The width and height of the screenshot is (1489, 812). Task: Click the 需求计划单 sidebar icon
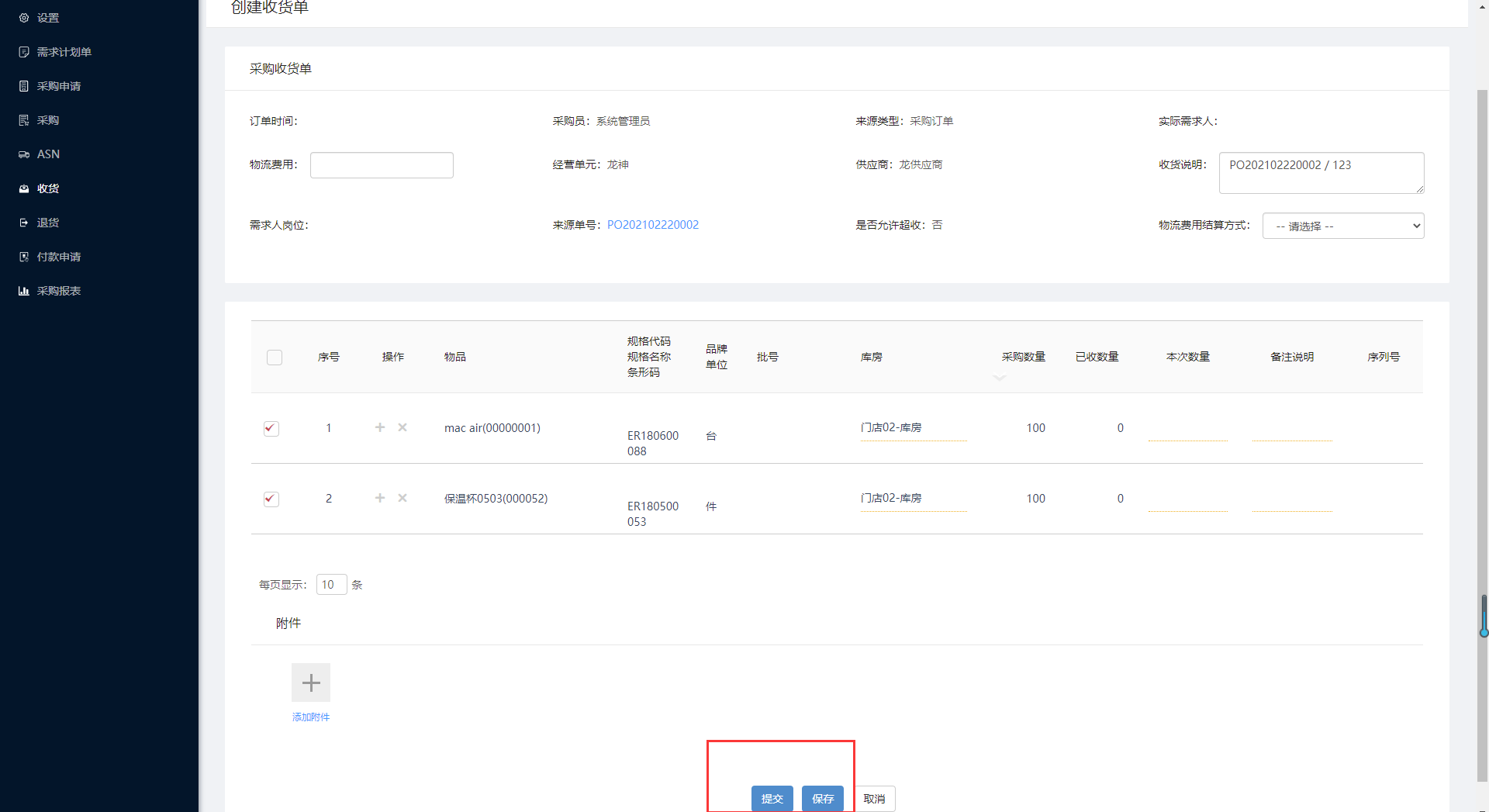click(x=24, y=52)
